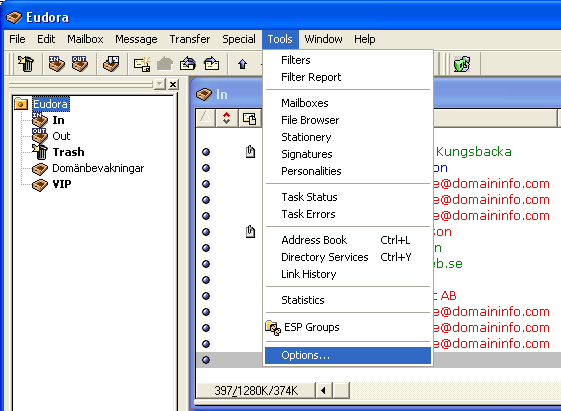Select the Trash label in tree
The width and height of the screenshot is (561, 411).
(x=68, y=152)
